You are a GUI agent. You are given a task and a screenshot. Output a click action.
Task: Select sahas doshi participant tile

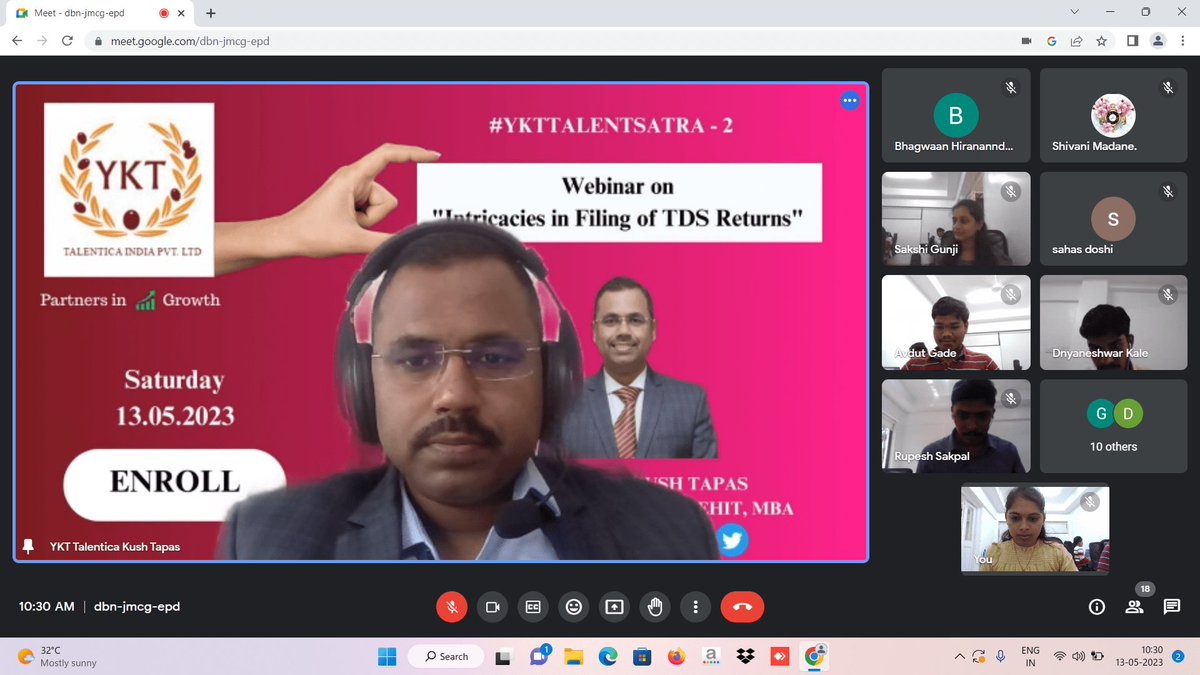pyautogui.click(x=1113, y=217)
